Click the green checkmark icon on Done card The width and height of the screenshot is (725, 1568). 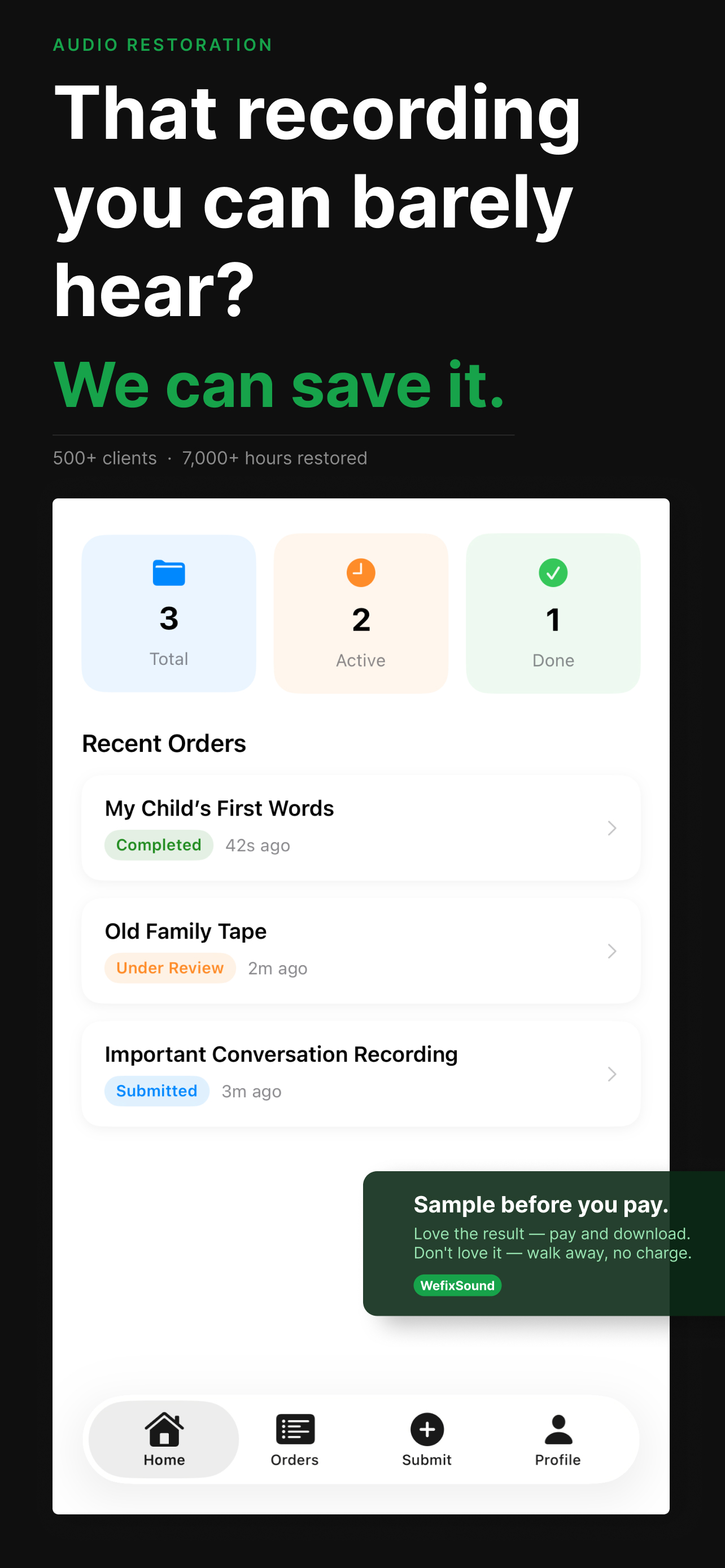pos(553,572)
